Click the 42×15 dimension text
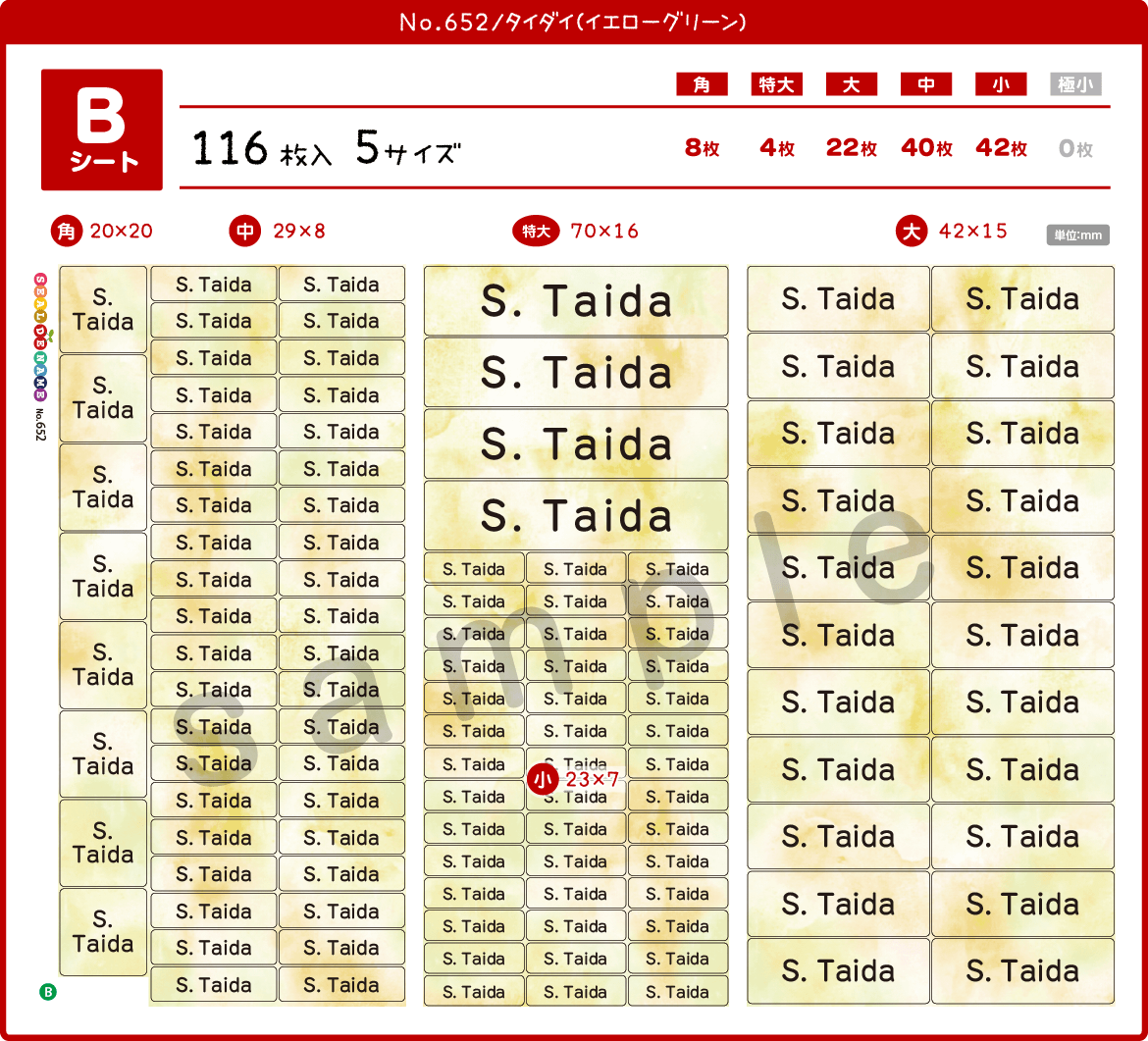 click(973, 232)
